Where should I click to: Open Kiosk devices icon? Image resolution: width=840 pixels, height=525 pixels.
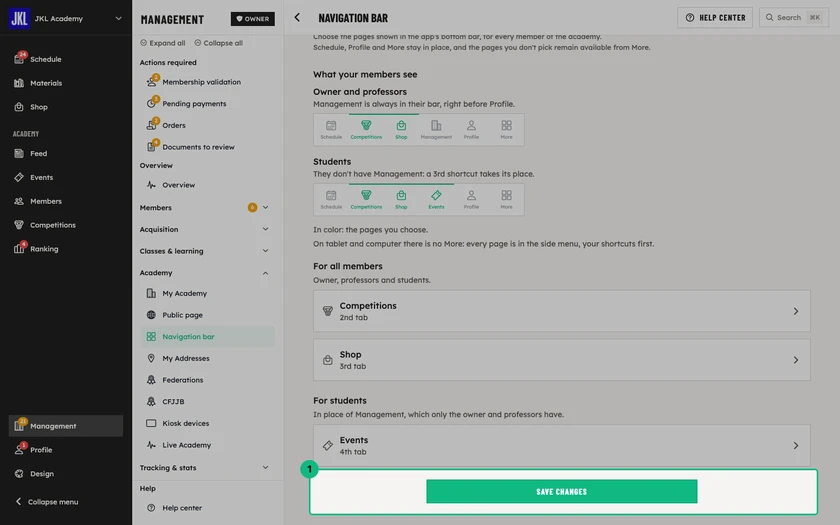151,423
